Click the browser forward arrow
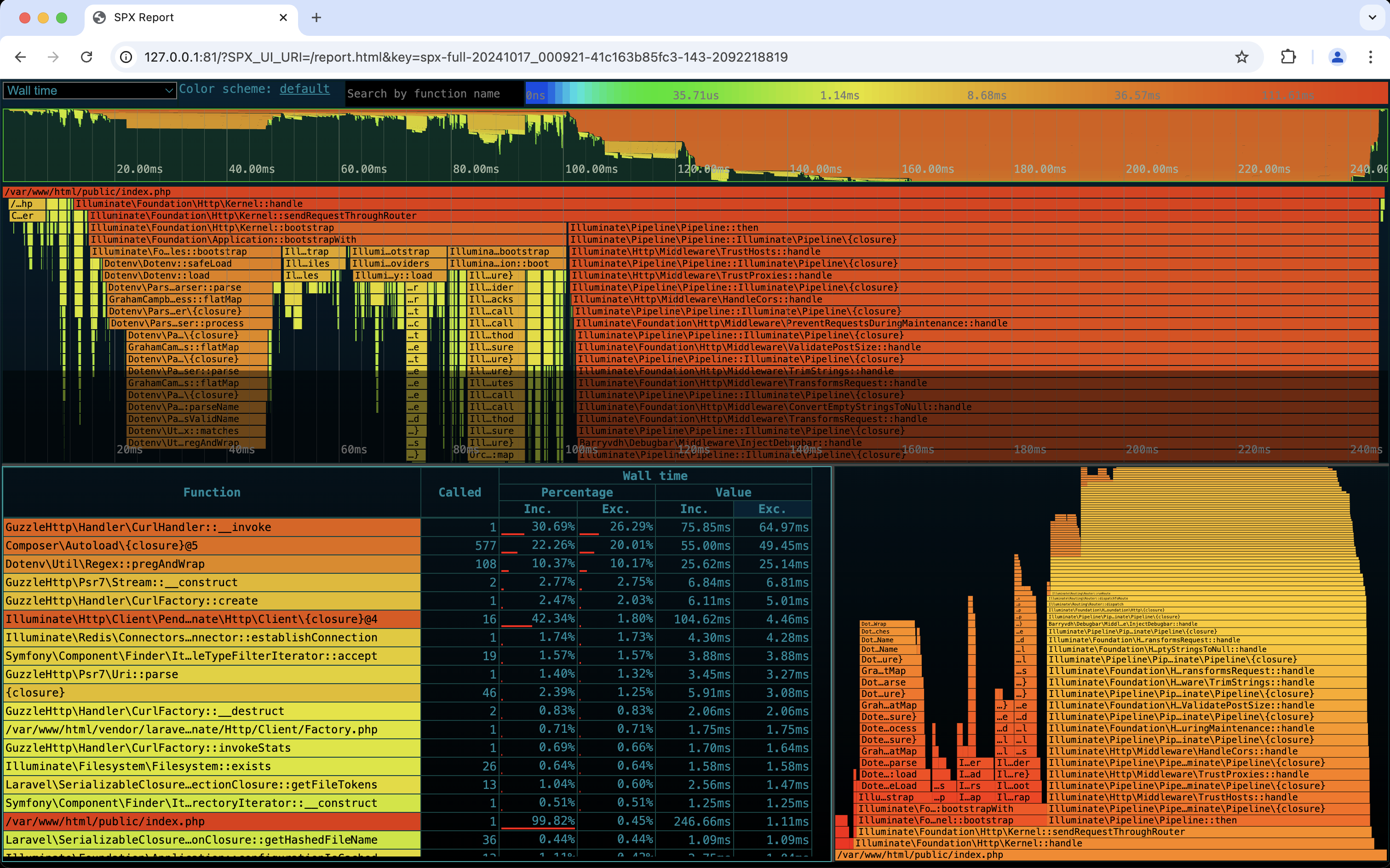 point(53,57)
